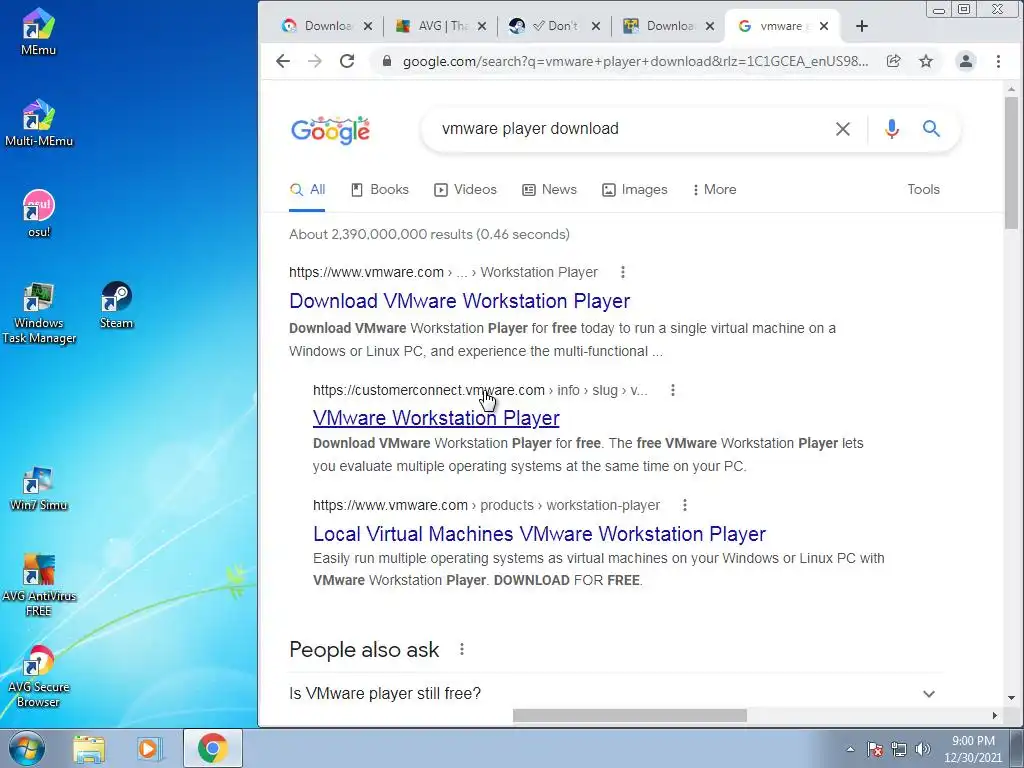The width and height of the screenshot is (1024, 768).
Task: Click Chrome's forward arrow
Action: click(x=315, y=61)
